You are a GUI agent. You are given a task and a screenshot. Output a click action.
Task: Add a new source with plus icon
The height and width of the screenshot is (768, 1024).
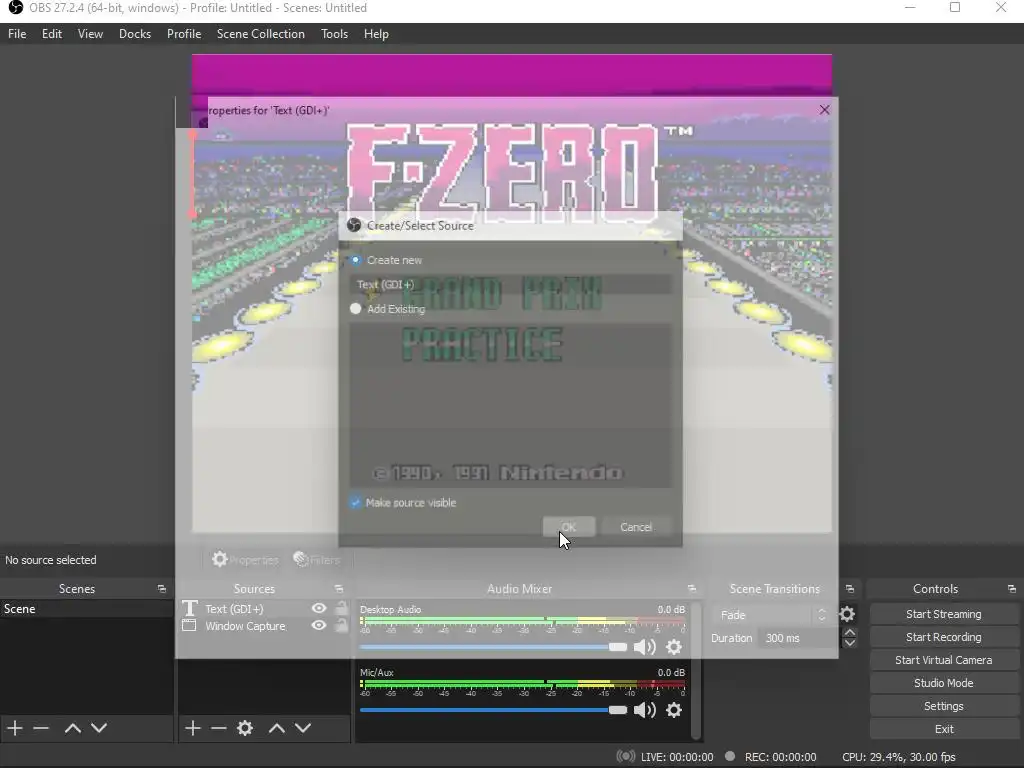(x=192, y=728)
